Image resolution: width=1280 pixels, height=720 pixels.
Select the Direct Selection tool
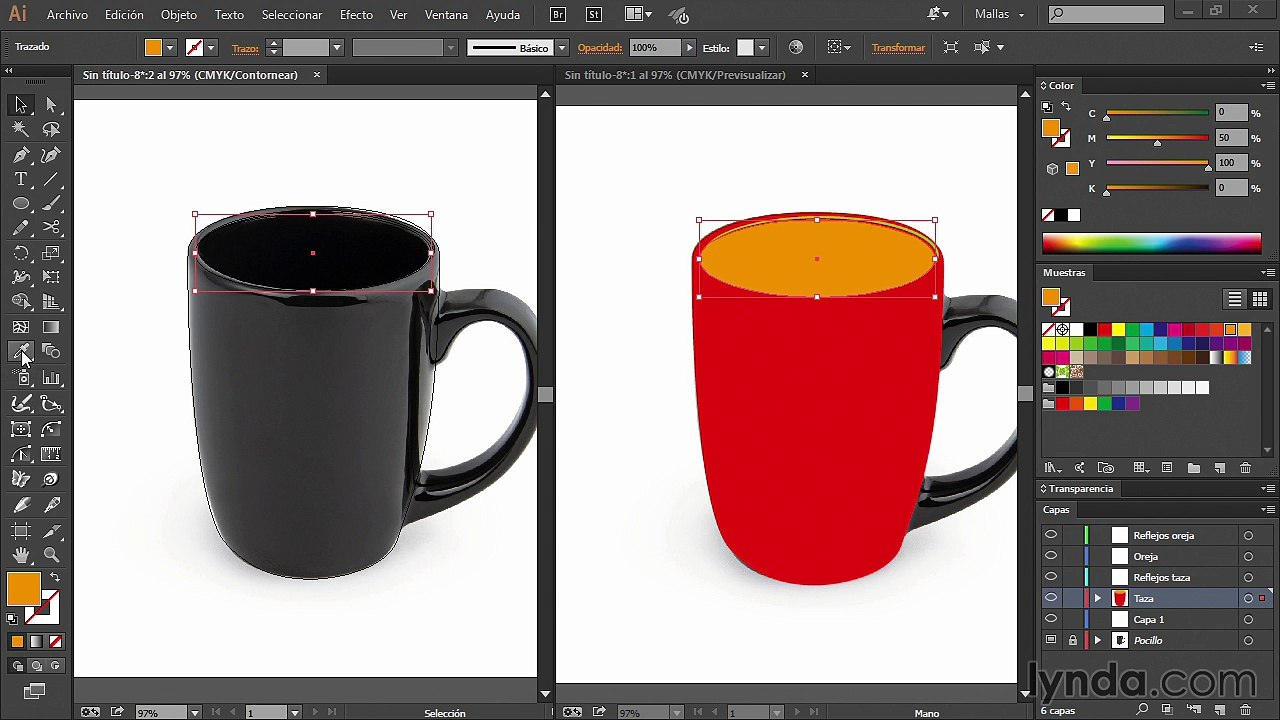[x=51, y=105]
